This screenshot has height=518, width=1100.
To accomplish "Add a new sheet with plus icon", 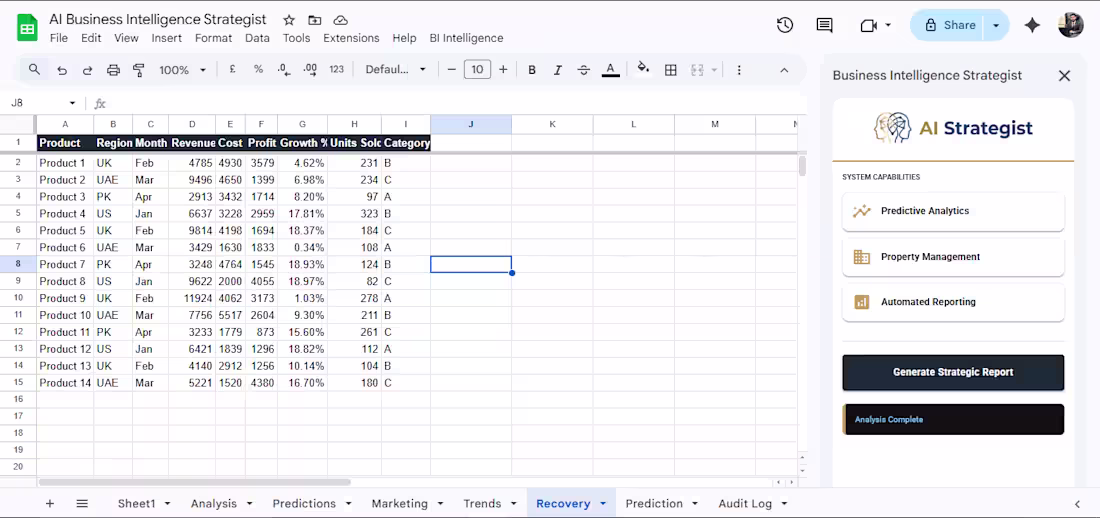I will (x=50, y=503).
